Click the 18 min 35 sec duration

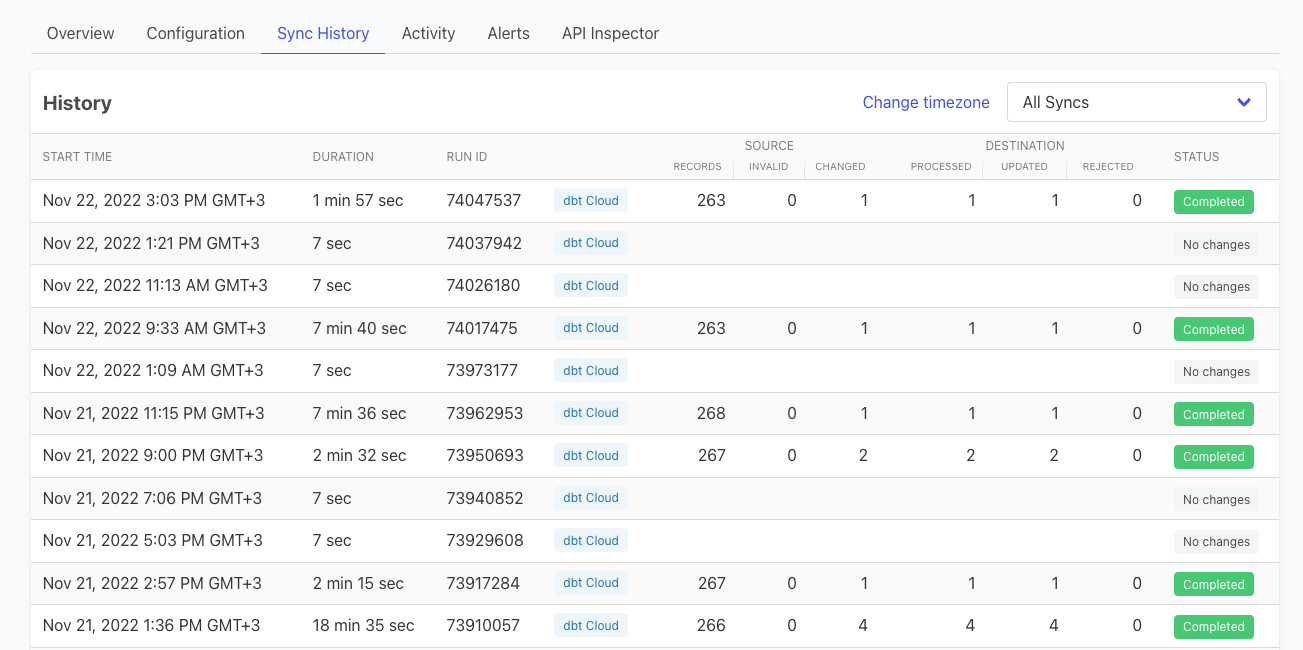pos(363,626)
